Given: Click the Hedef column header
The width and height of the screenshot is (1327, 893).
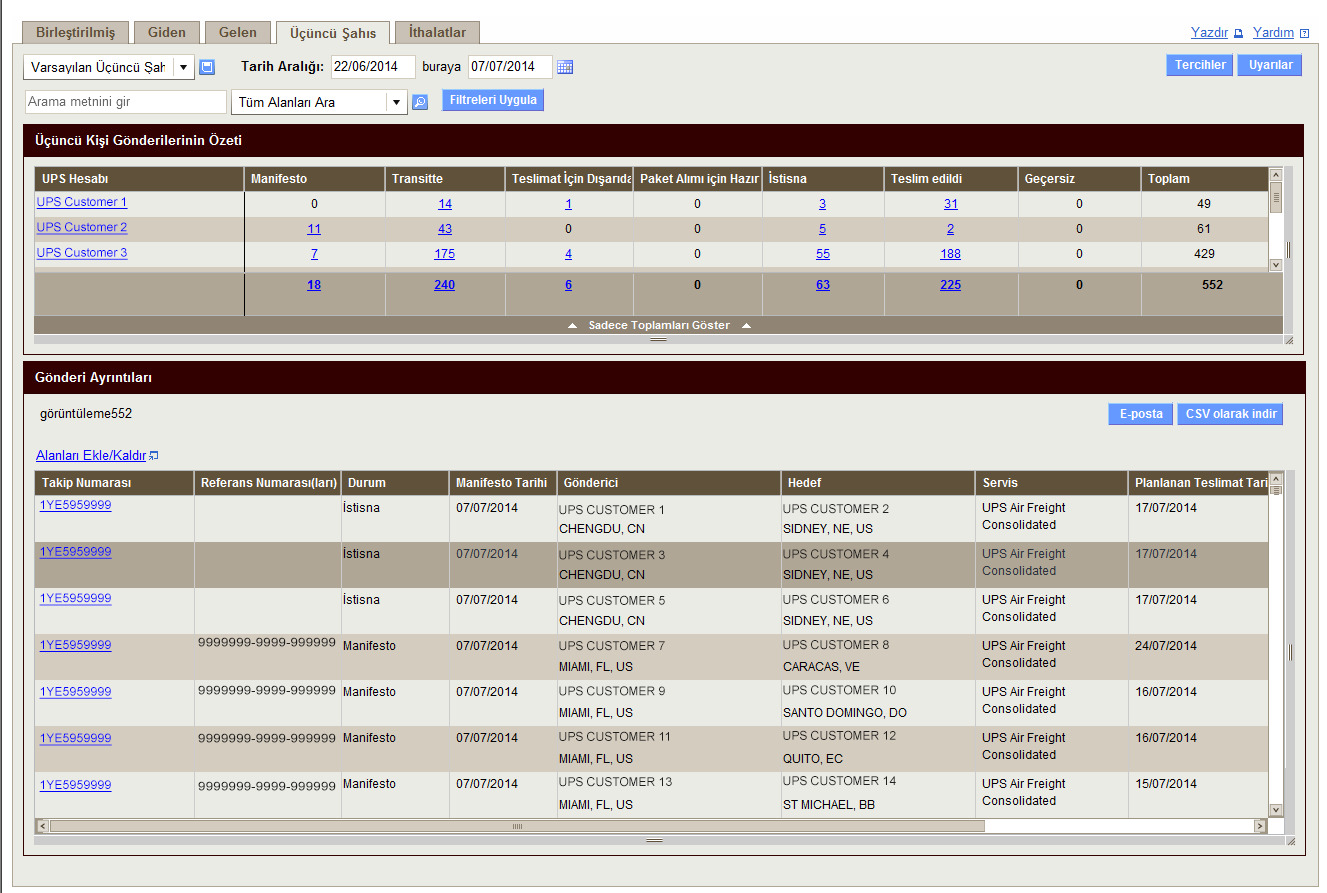Looking at the screenshot, I should tap(879, 483).
